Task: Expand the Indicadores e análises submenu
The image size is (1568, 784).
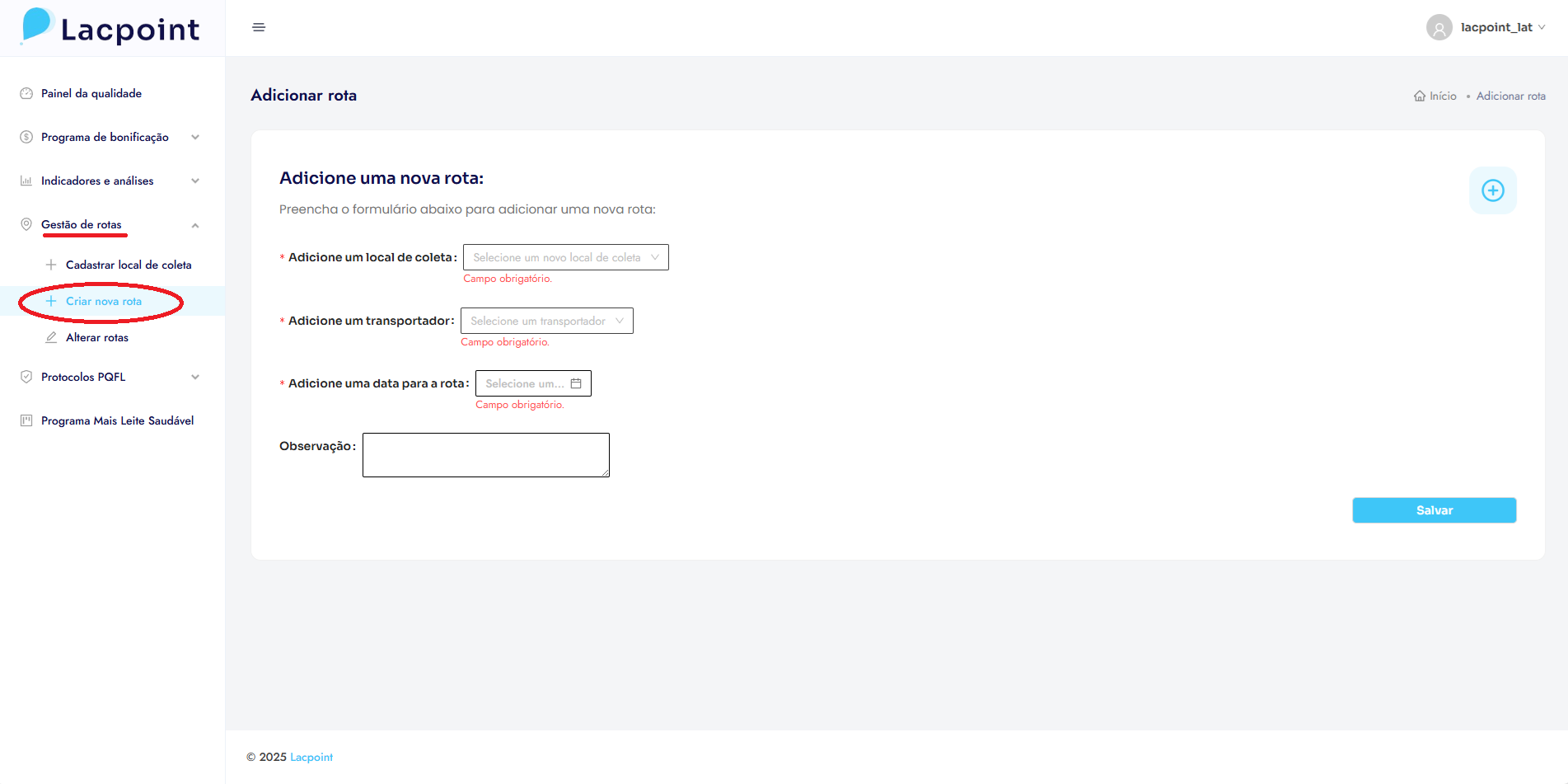Action: click(195, 181)
